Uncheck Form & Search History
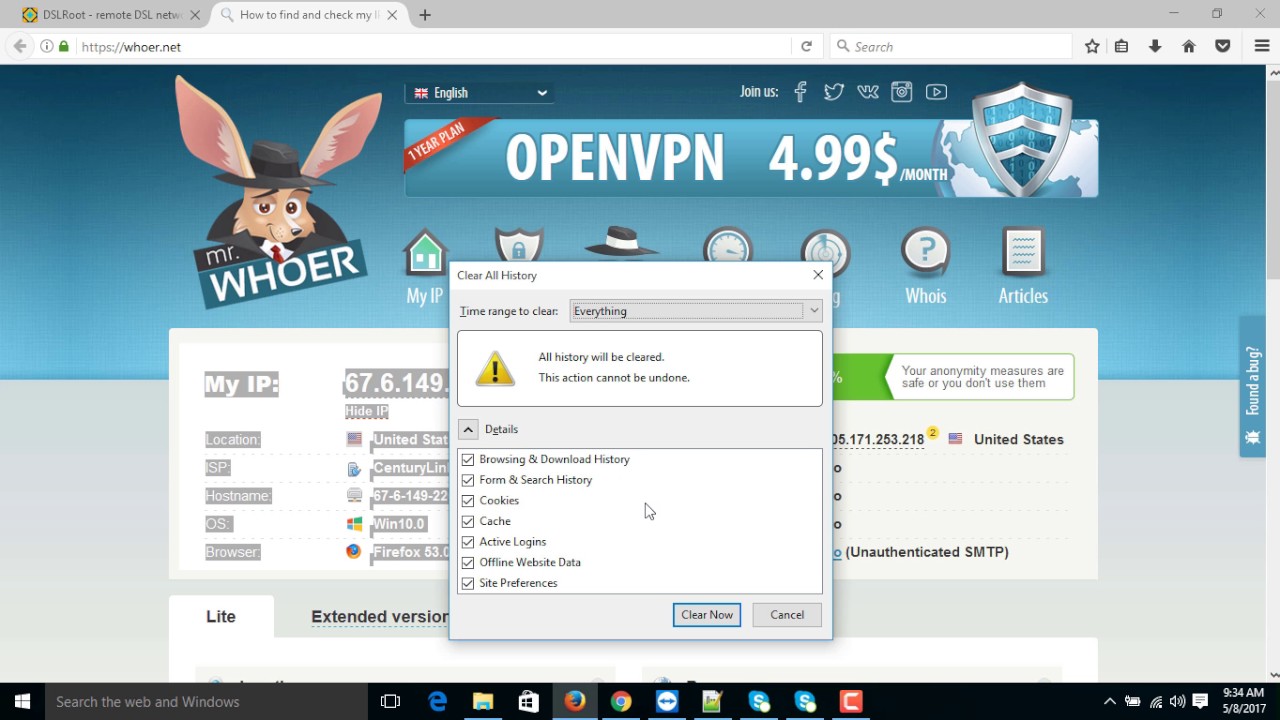The image size is (1280, 720). pyautogui.click(x=468, y=480)
